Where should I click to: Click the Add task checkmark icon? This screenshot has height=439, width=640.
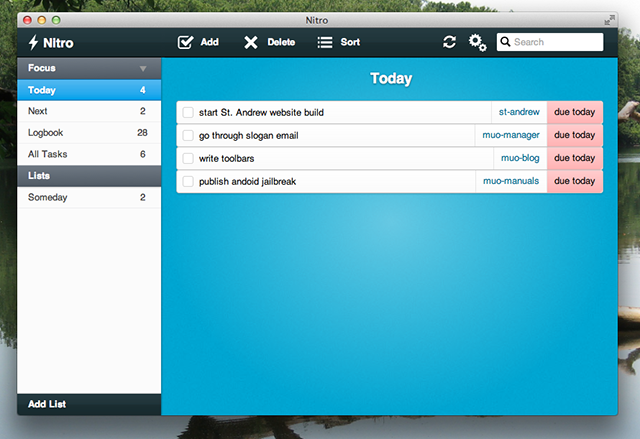point(185,42)
